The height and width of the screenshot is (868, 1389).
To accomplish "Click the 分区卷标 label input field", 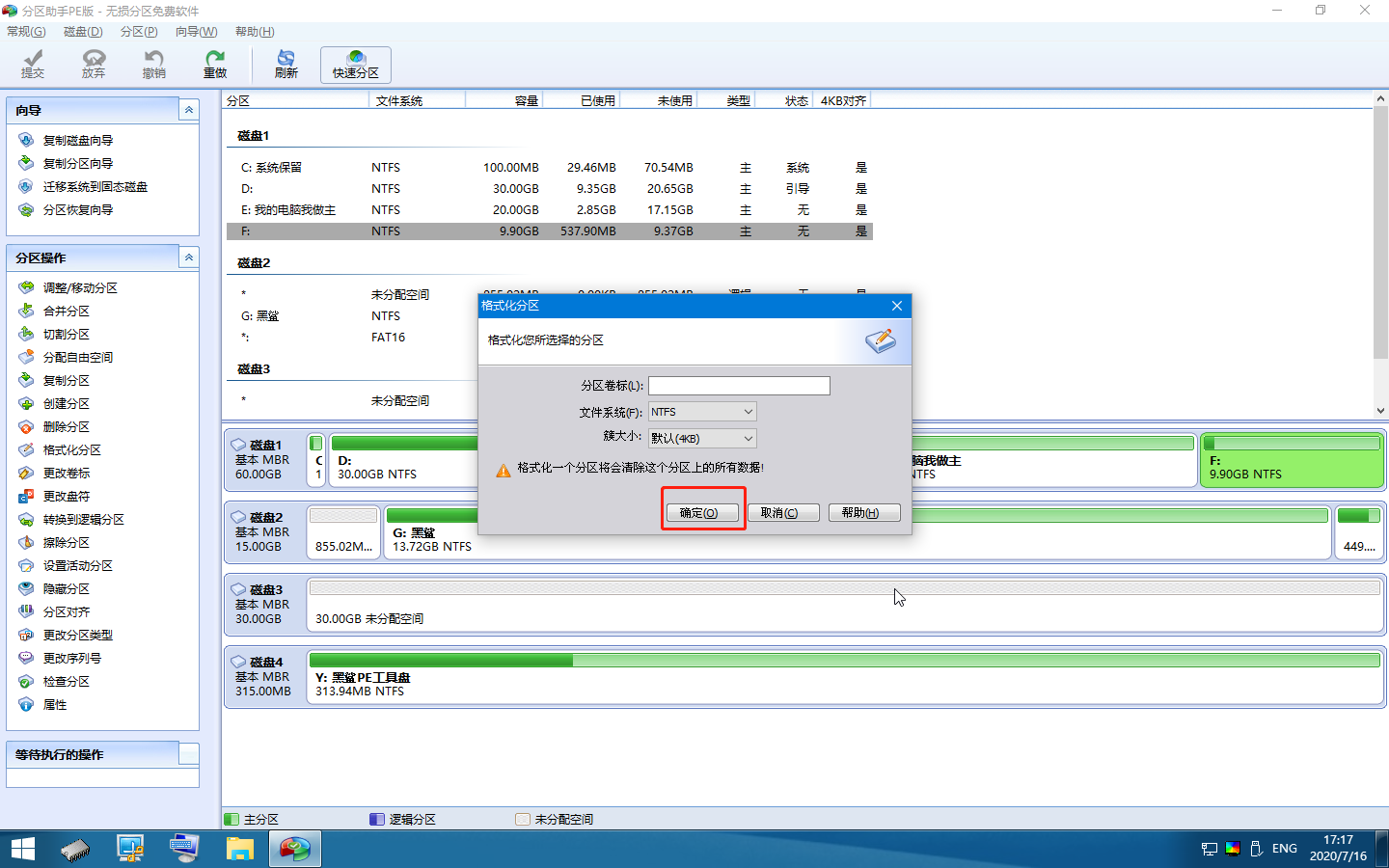I will [x=739, y=386].
